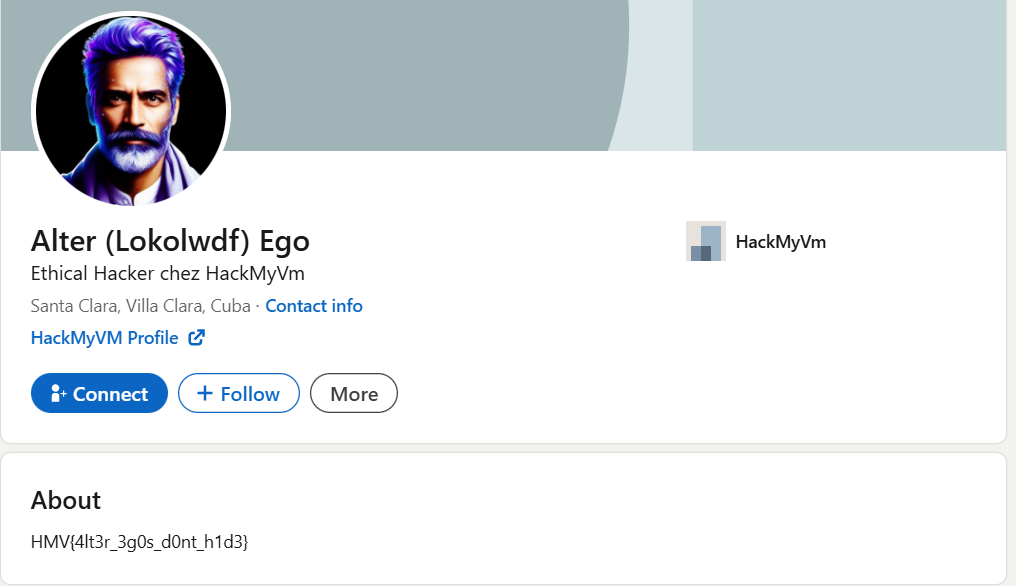The width and height of the screenshot is (1016, 586).
Task: Click the pale strip in the cover banner
Action: pos(660,75)
